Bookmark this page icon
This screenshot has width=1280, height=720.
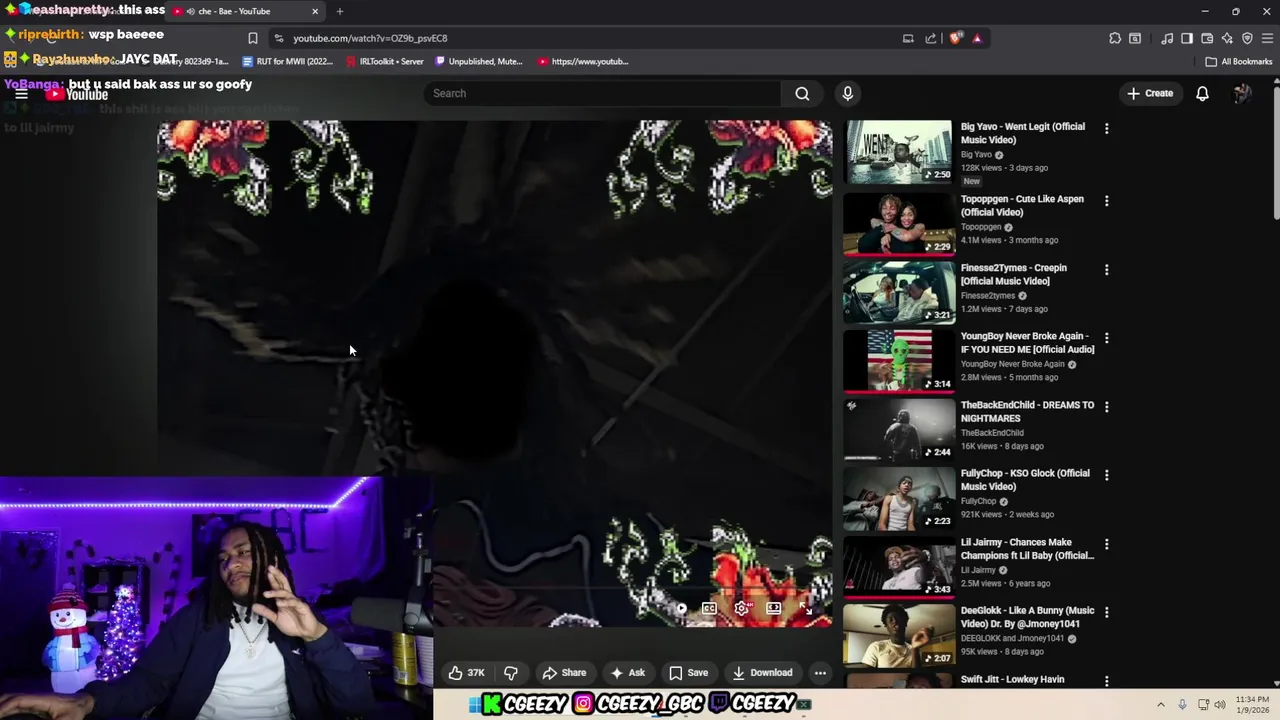252,38
